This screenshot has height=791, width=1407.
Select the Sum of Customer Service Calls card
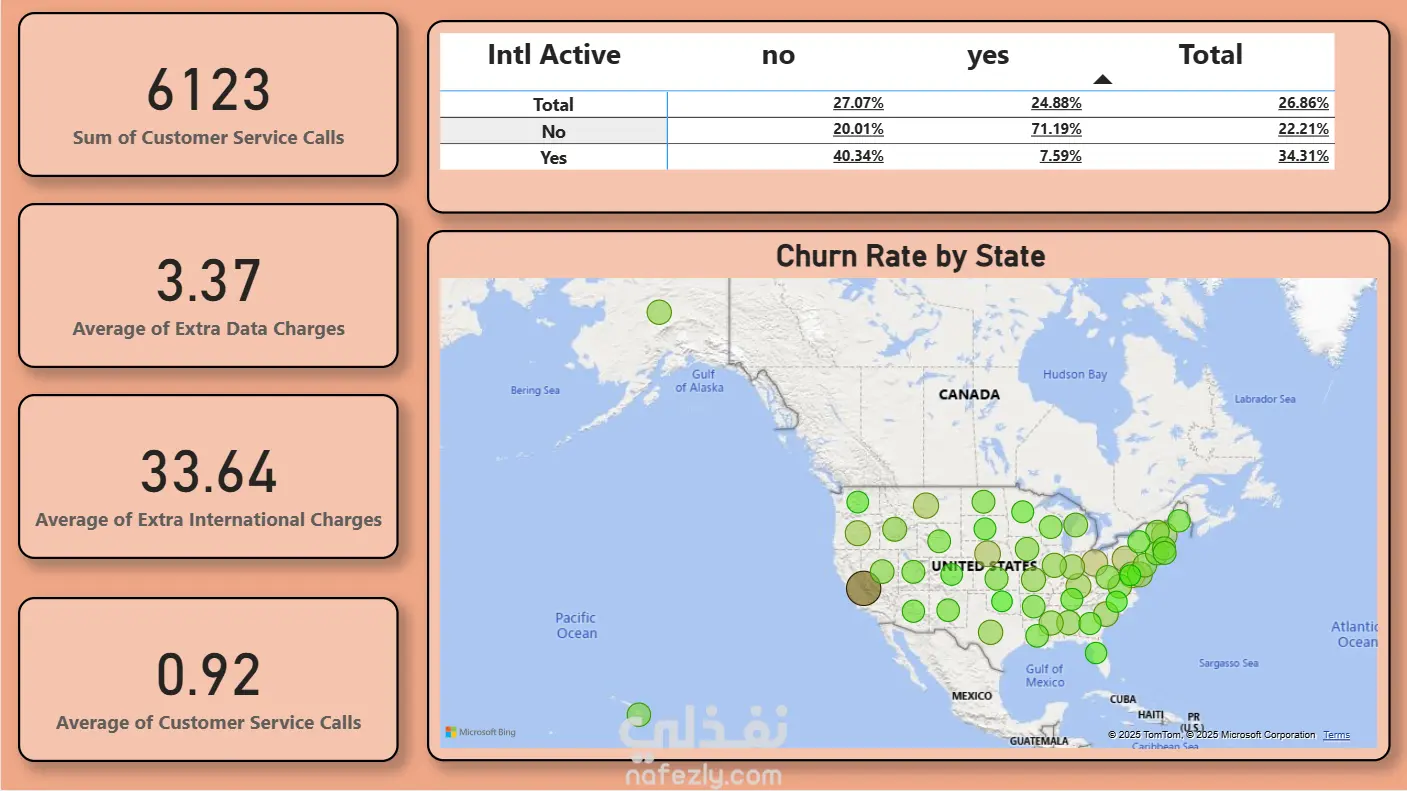pos(208,95)
